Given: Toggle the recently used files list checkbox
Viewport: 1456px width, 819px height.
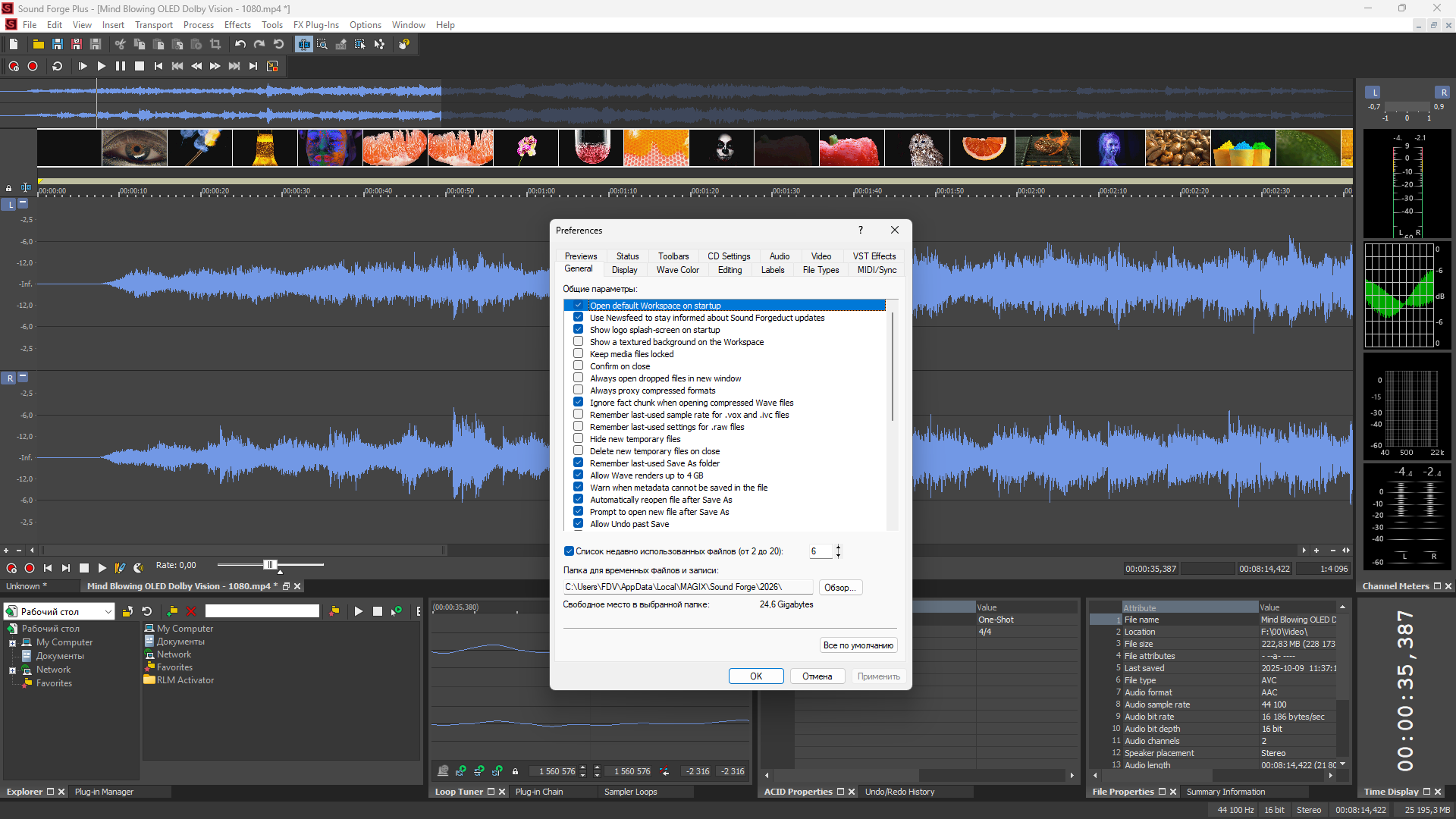Looking at the screenshot, I should pos(569,551).
